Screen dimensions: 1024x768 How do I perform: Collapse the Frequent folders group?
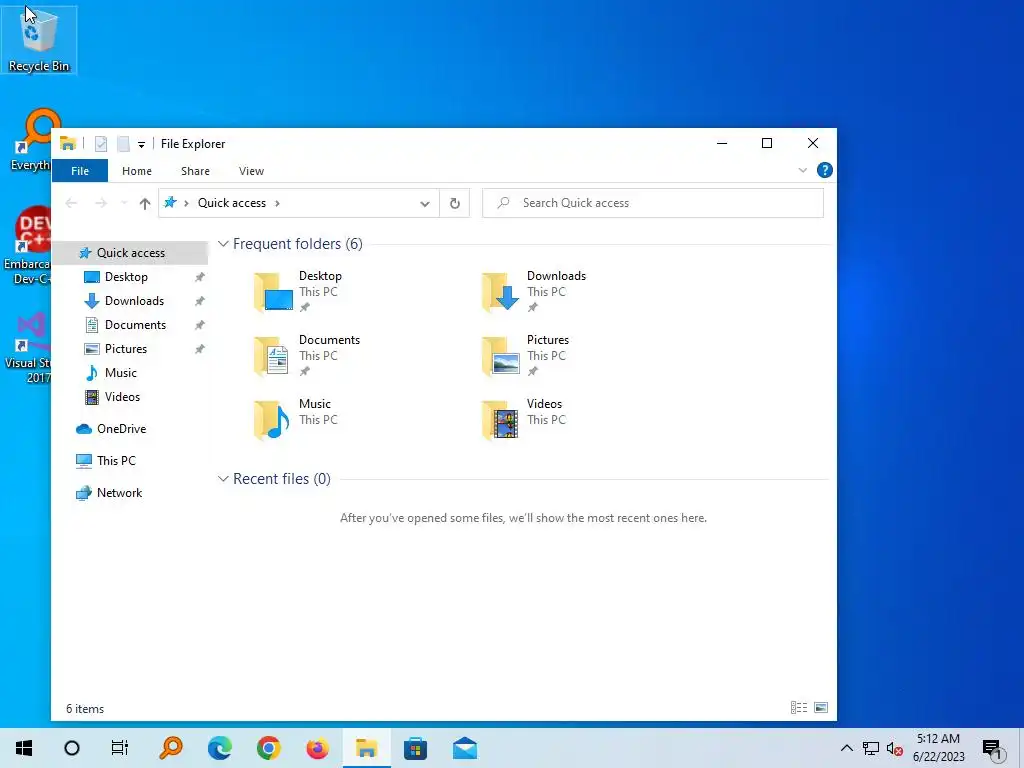coord(223,244)
